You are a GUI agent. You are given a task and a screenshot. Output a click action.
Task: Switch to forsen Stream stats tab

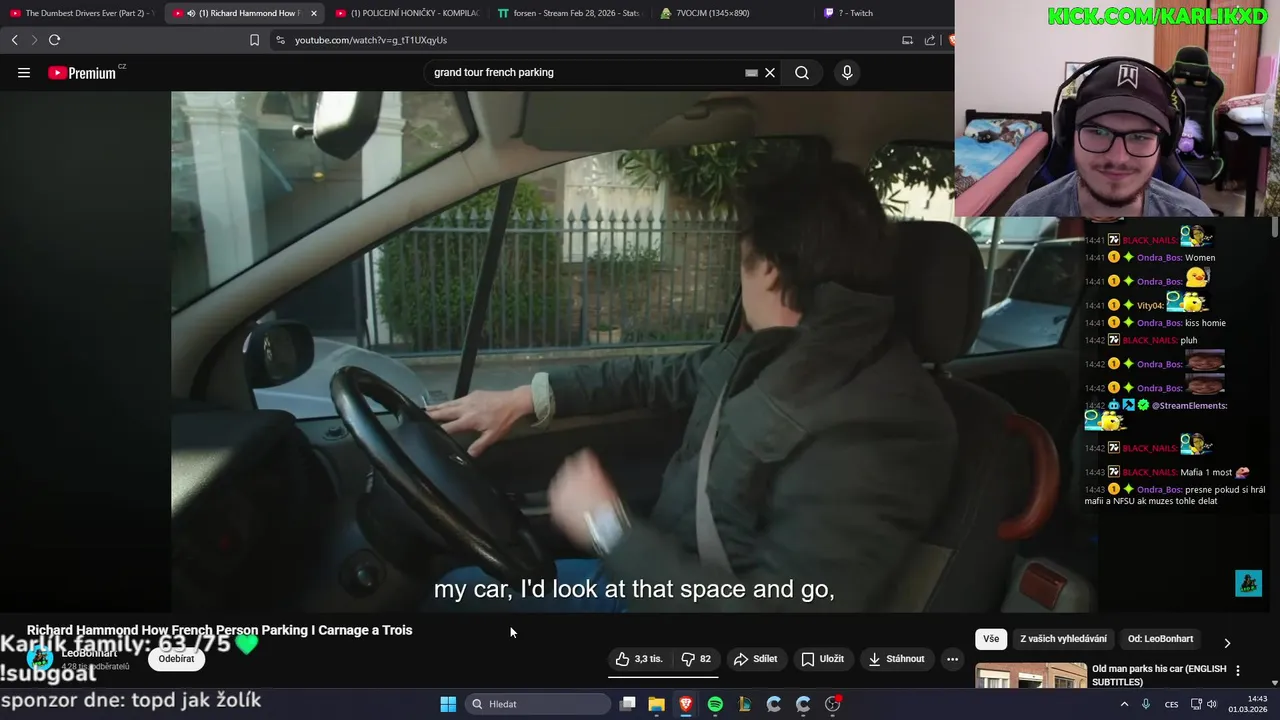tap(568, 13)
